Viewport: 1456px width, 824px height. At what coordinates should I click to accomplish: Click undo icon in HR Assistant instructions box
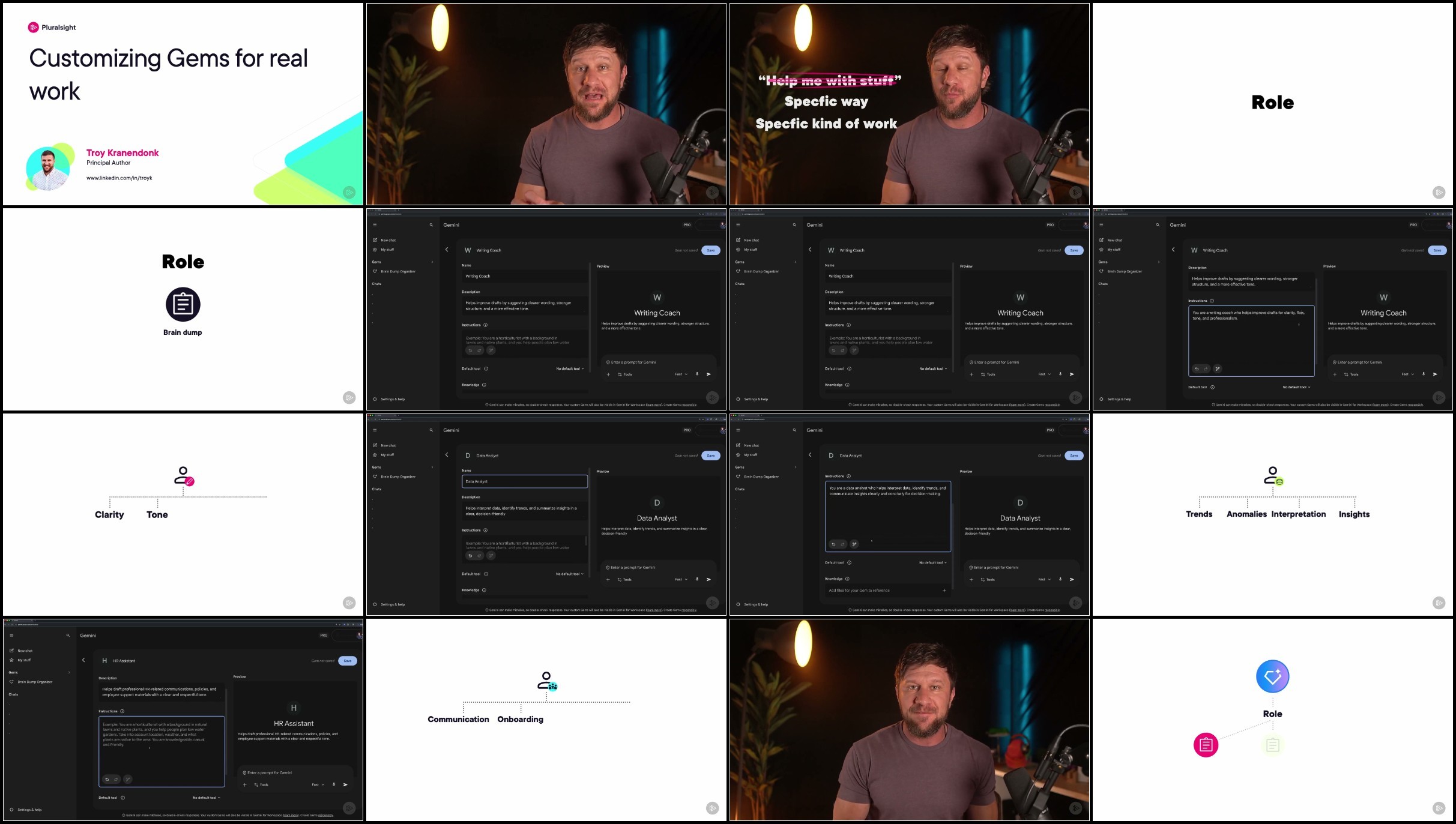point(107,780)
